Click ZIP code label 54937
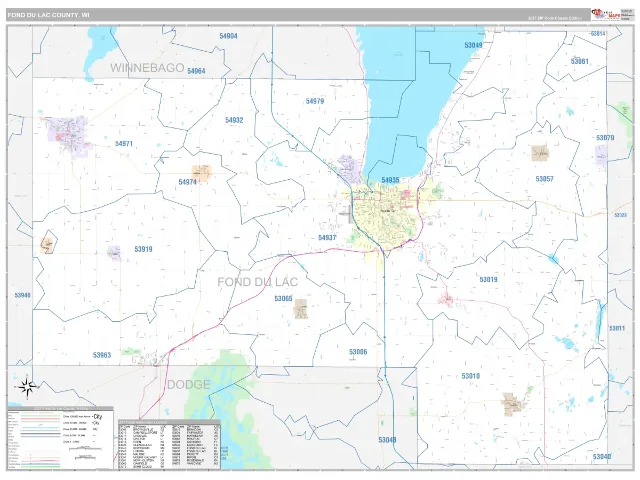 (327, 238)
